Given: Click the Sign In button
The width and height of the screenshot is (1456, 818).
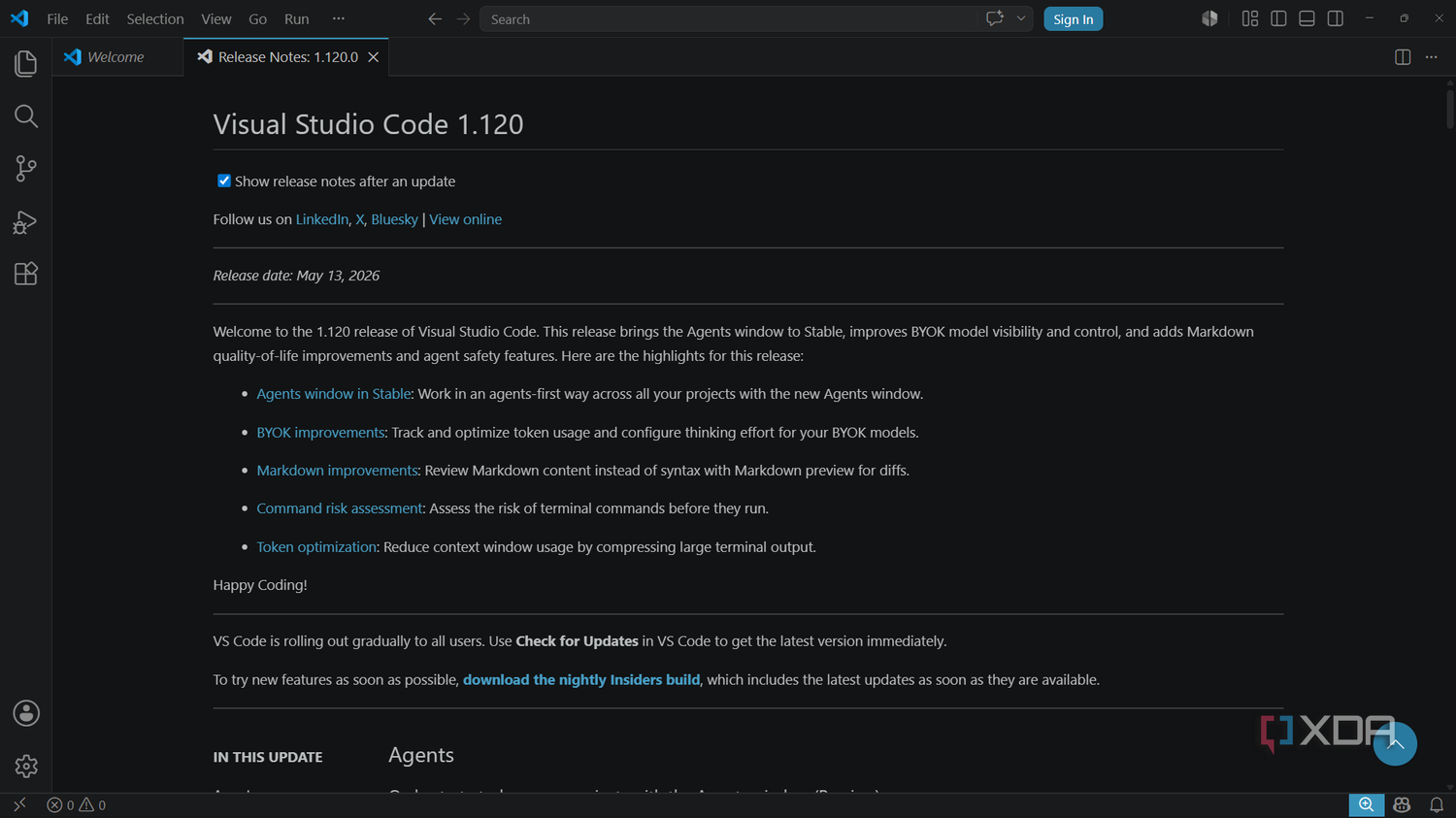Looking at the screenshot, I should click(x=1073, y=19).
